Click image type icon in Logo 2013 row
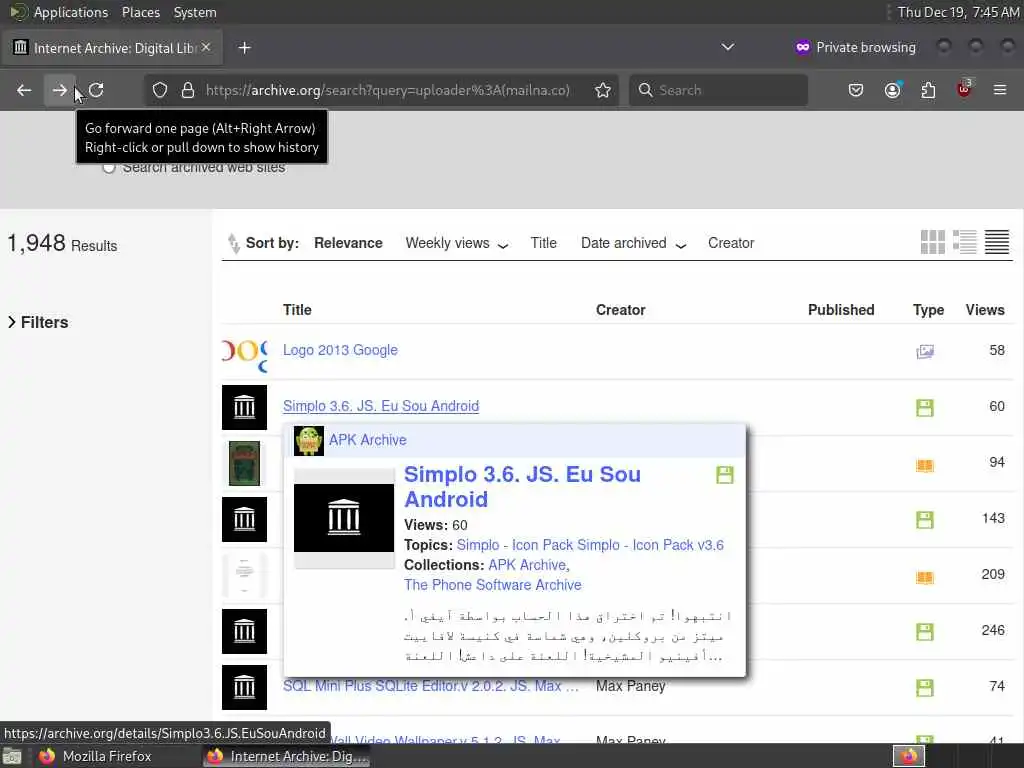This screenshot has height=768, width=1024. coord(925,351)
